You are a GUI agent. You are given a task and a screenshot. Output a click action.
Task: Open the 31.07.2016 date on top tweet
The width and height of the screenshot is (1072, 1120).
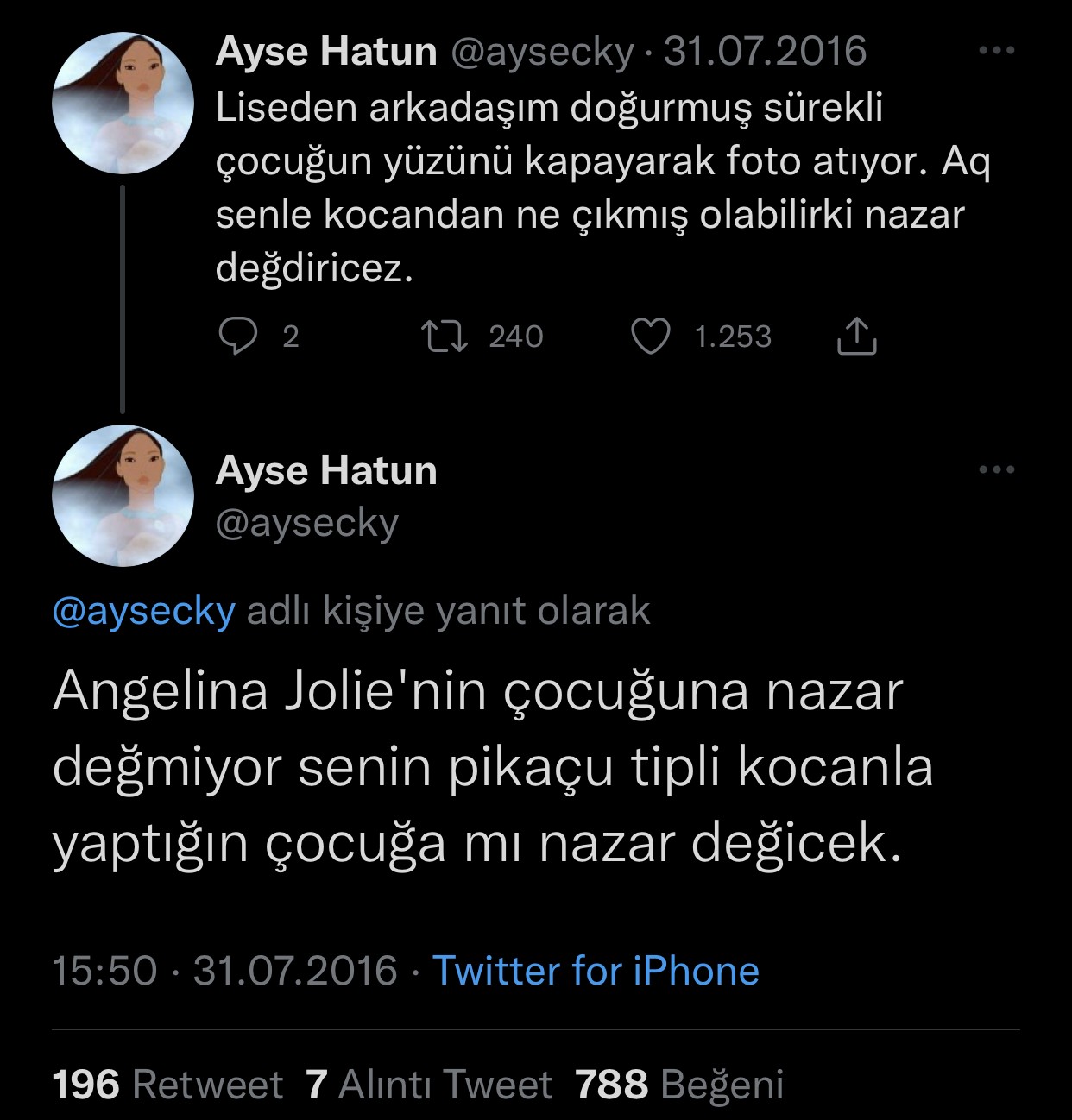pyautogui.click(x=765, y=51)
